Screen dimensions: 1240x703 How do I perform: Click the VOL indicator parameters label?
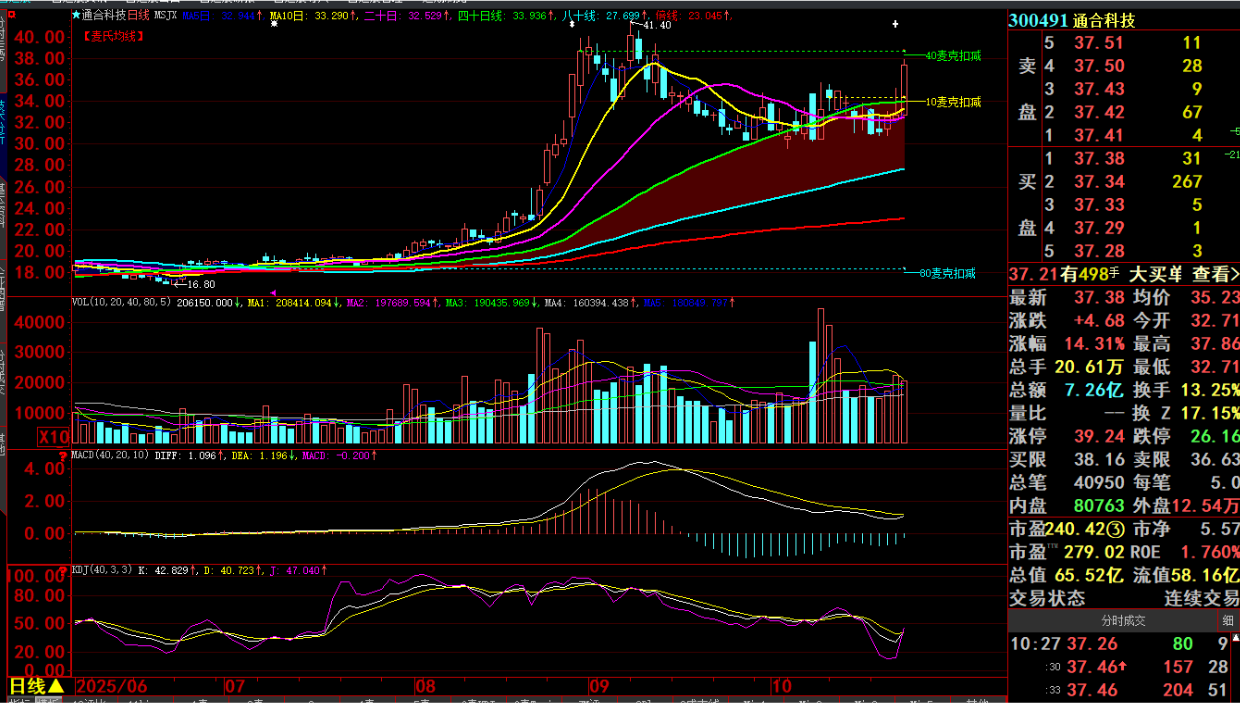tap(121, 301)
